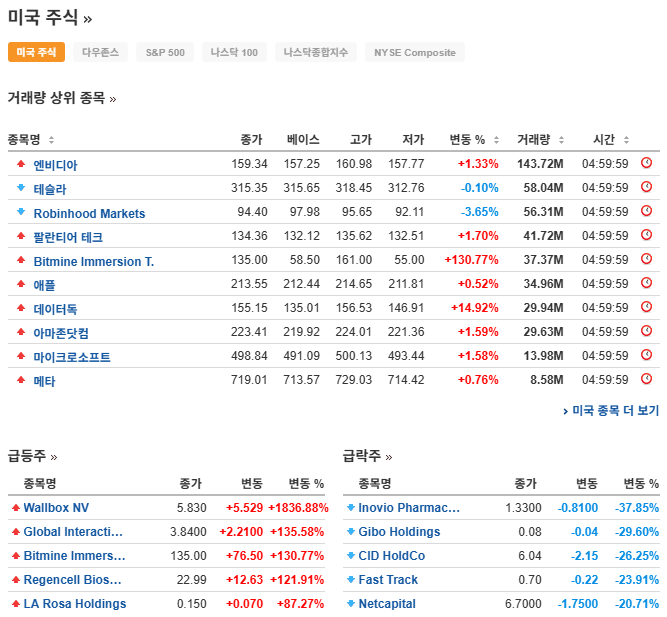Click the clock icon in the Bitmine Immersion T. row
667x617 pixels.
pos(646,259)
